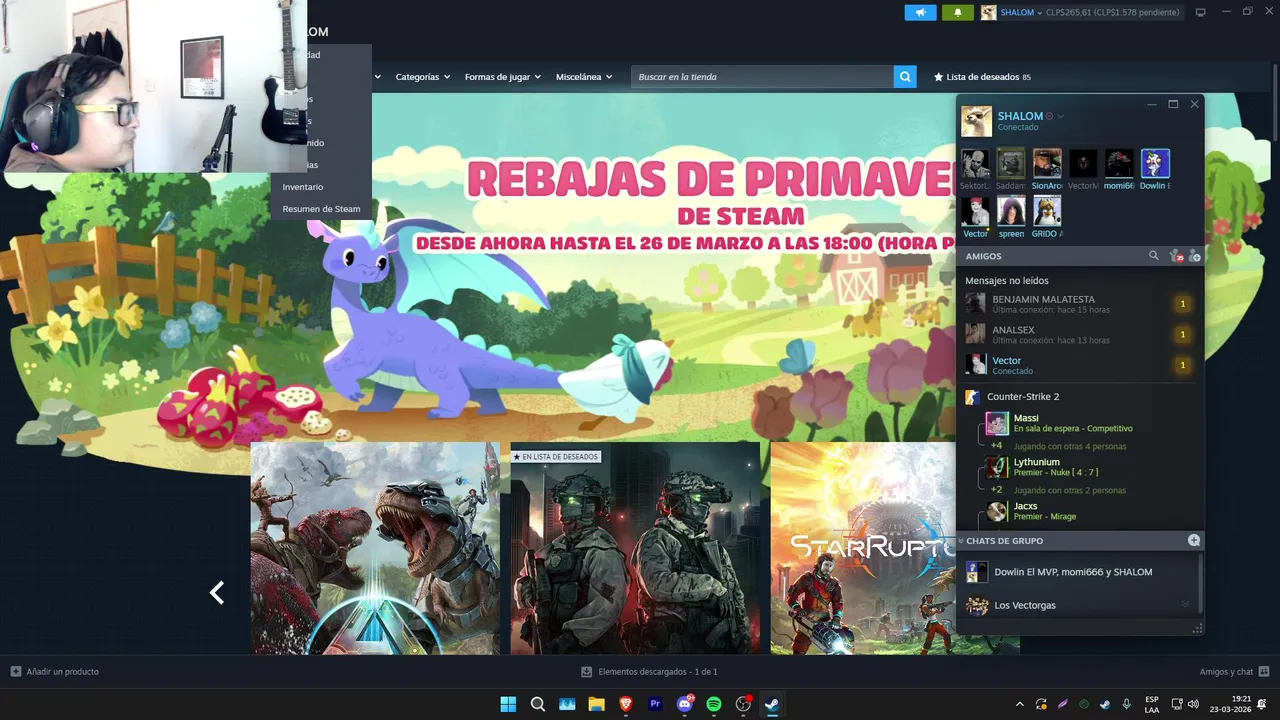The height and width of the screenshot is (720, 1280).
Task: Click SionAro favorite friend avatar
Action: [x=1047, y=163]
